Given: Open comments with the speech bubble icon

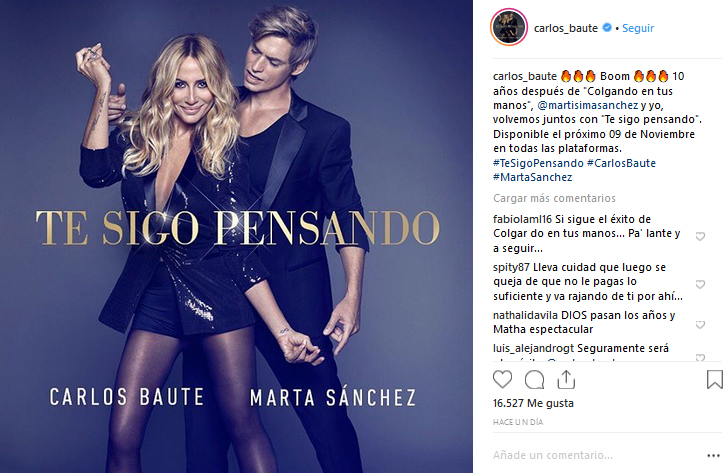Looking at the screenshot, I should click(x=534, y=380).
